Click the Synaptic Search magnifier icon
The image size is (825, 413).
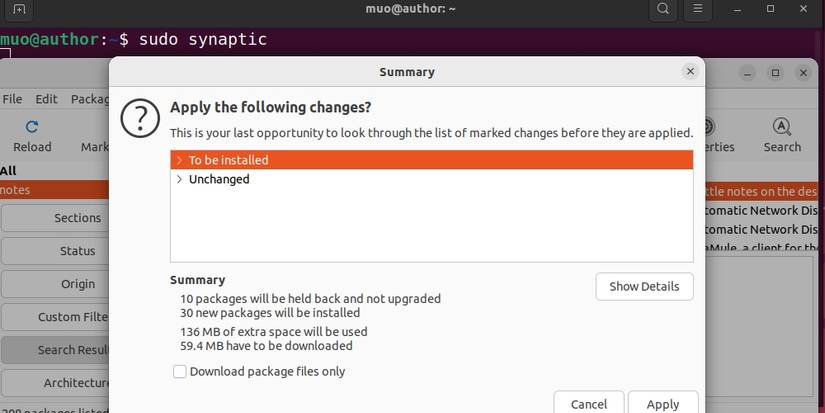[x=782, y=127]
